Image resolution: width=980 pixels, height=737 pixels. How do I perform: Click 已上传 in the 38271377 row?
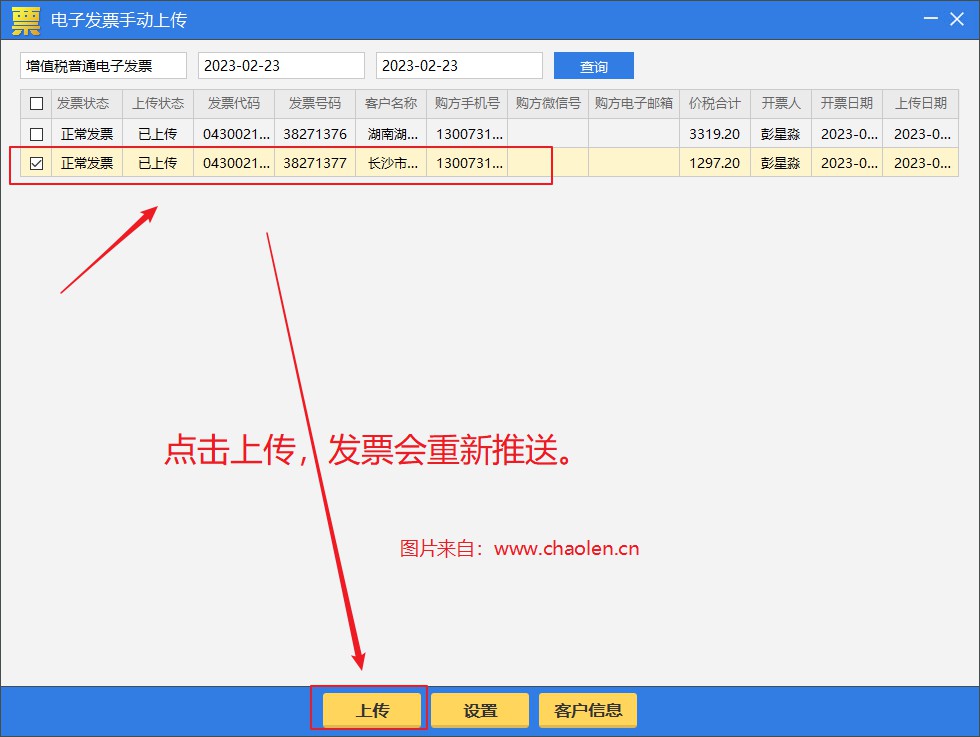[x=158, y=163]
